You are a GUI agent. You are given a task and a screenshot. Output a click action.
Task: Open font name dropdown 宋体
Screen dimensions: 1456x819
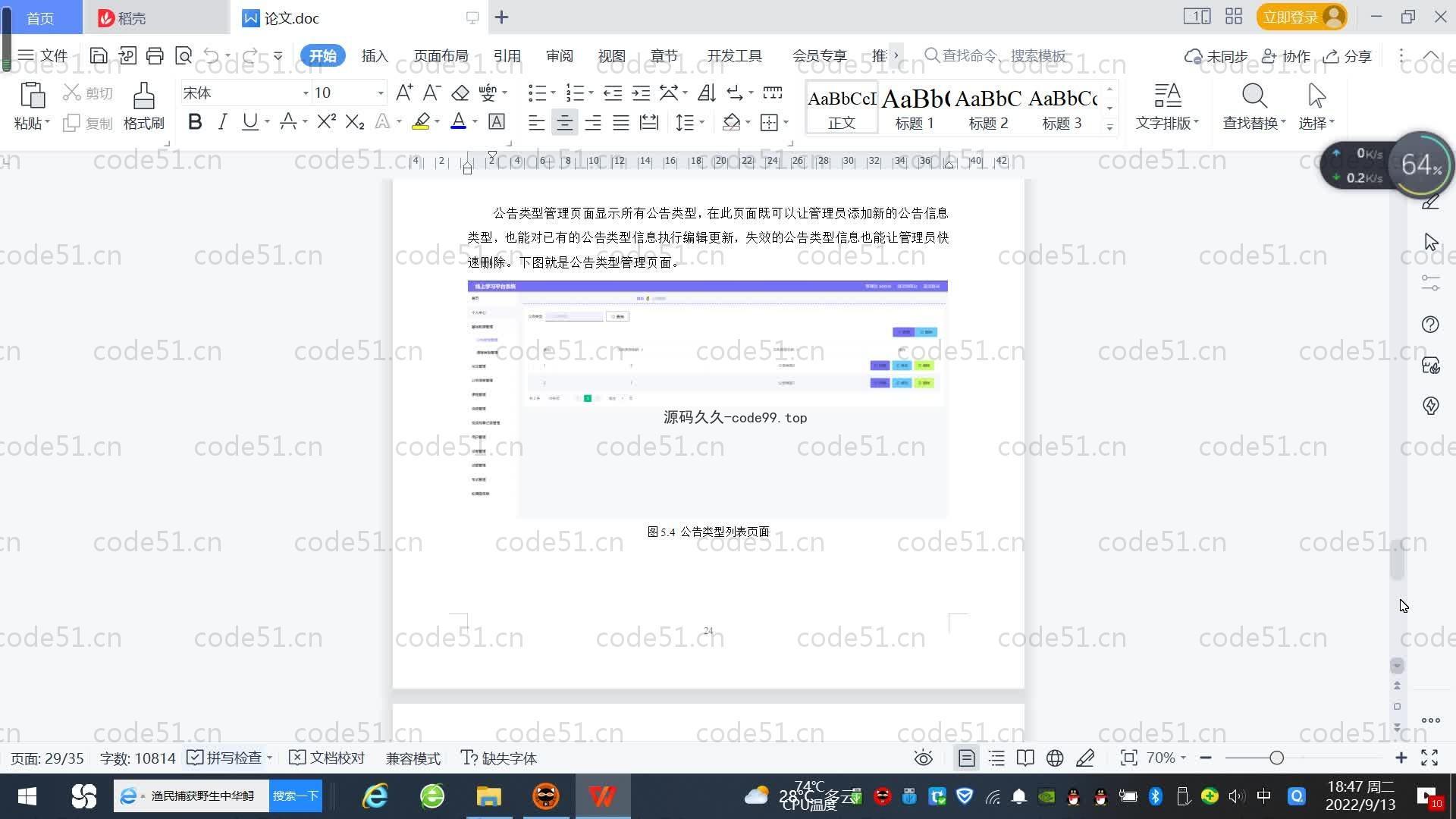[306, 93]
